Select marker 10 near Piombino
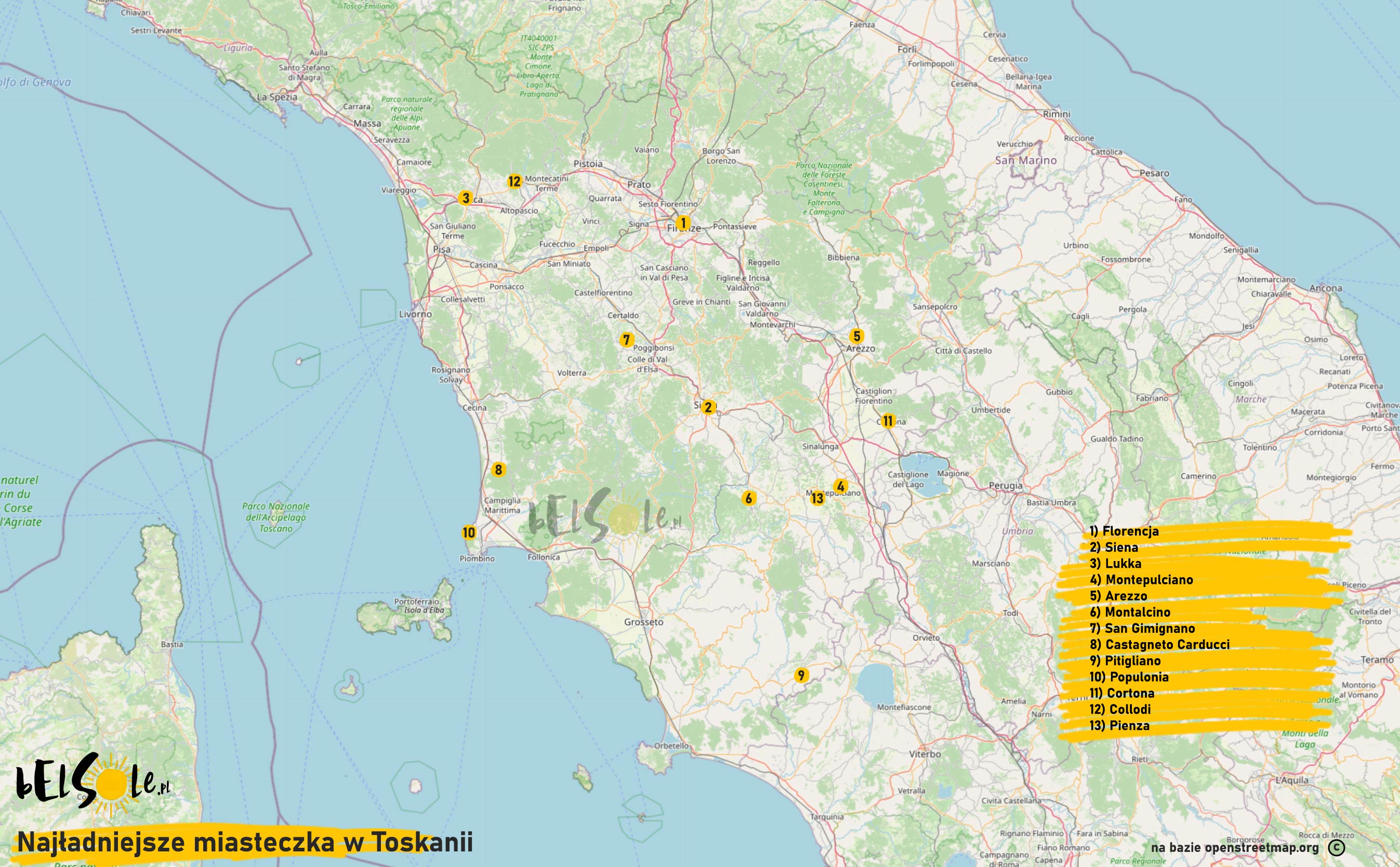 click(x=469, y=532)
